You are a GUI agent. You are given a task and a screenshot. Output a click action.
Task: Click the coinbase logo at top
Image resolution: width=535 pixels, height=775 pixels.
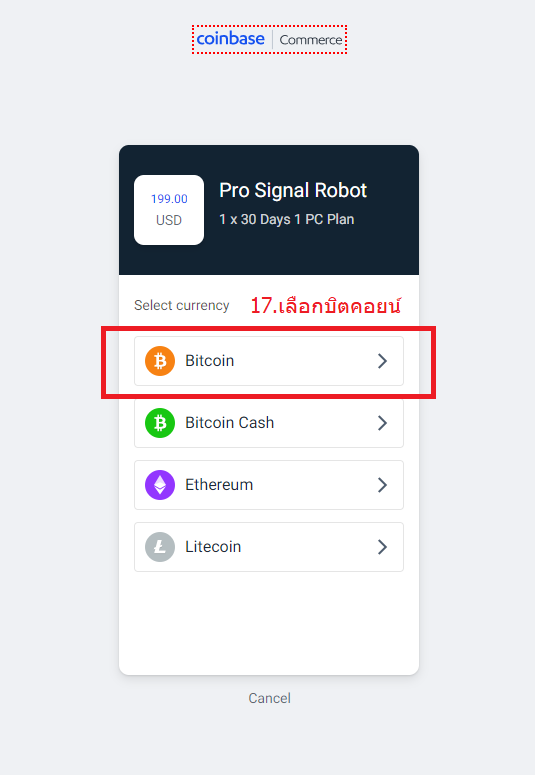click(230, 39)
